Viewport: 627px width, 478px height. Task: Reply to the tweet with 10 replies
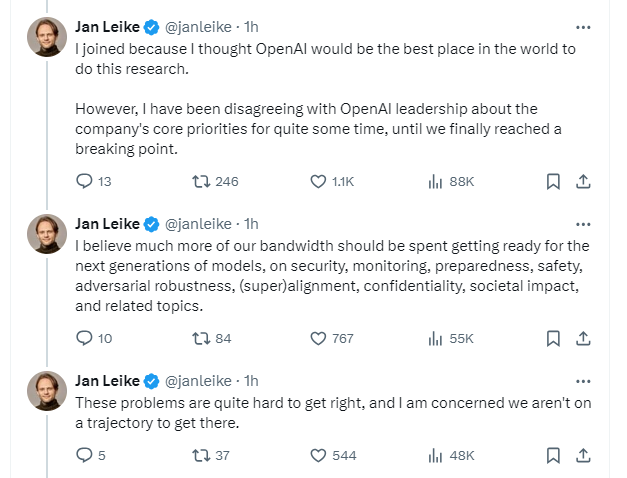coord(85,338)
